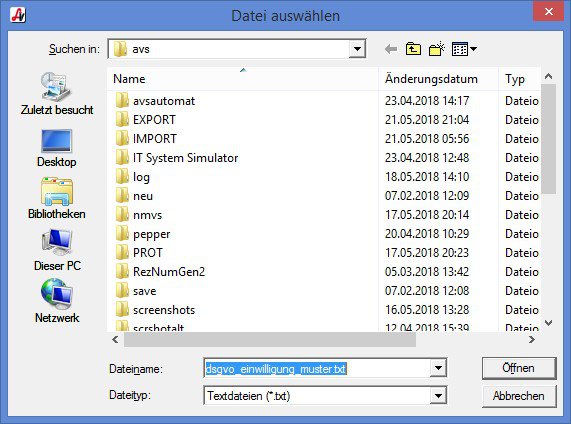This screenshot has width=571, height=424.
Task: Select the EXPORT folder icon
Action: click(122, 119)
